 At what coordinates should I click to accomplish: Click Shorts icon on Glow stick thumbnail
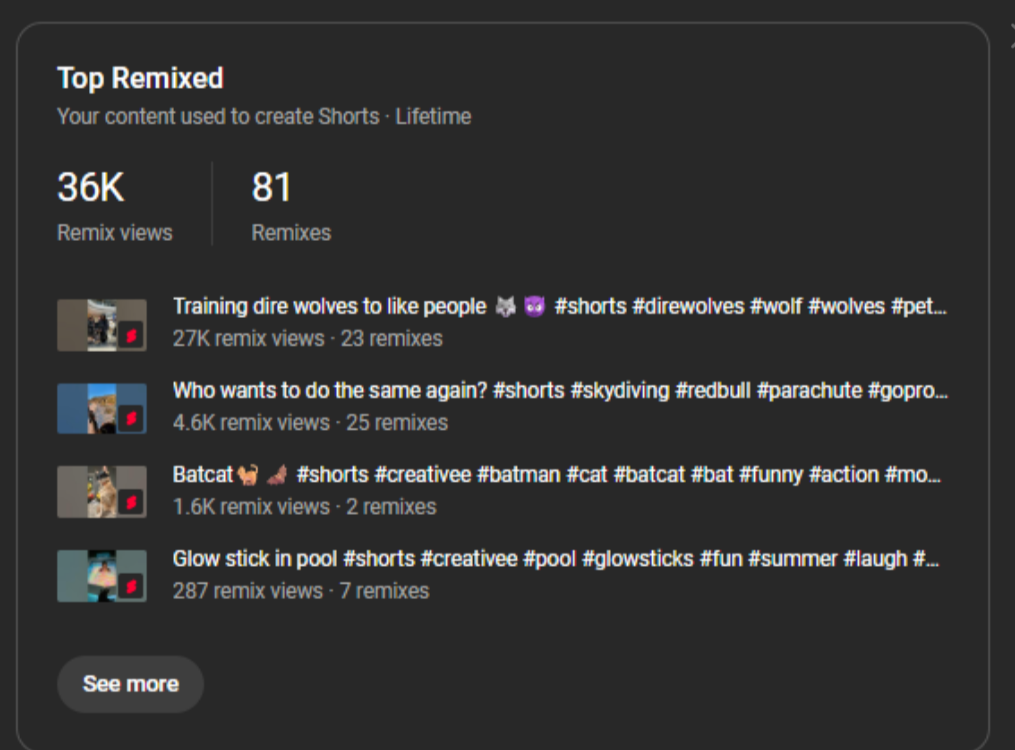(x=131, y=587)
